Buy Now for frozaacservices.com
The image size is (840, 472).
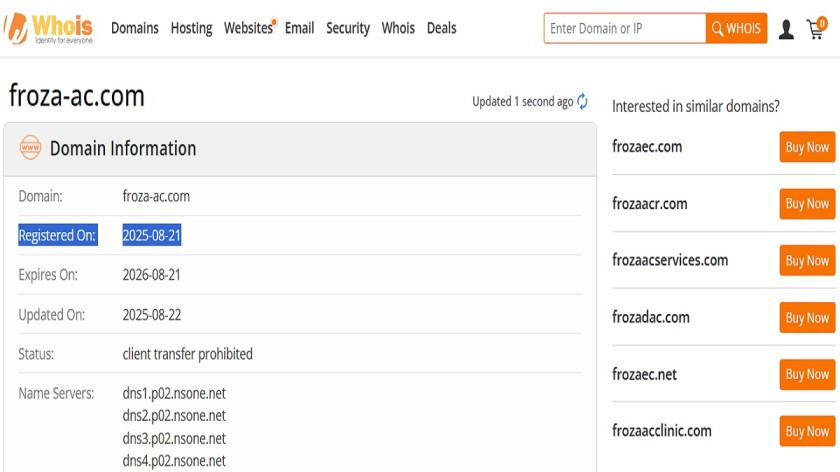coord(807,260)
